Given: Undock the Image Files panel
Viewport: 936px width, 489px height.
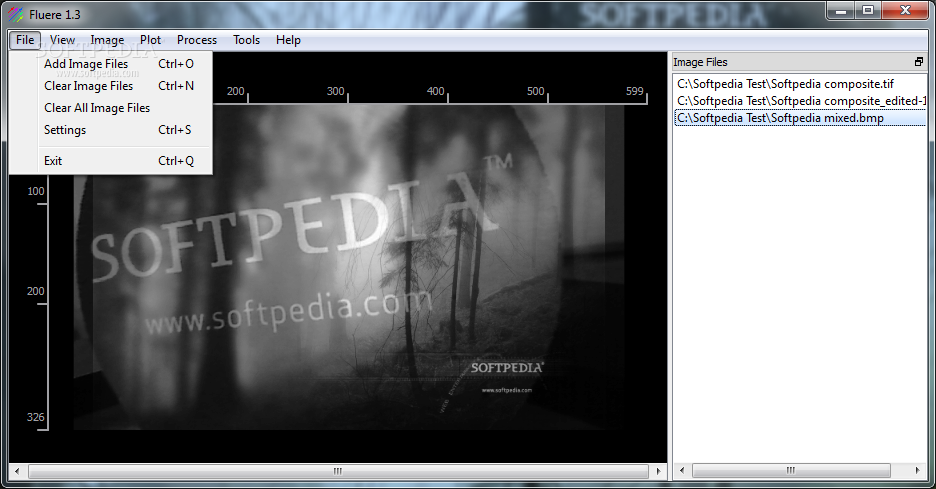Looking at the screenshot, I should click(x=919, y=61).
